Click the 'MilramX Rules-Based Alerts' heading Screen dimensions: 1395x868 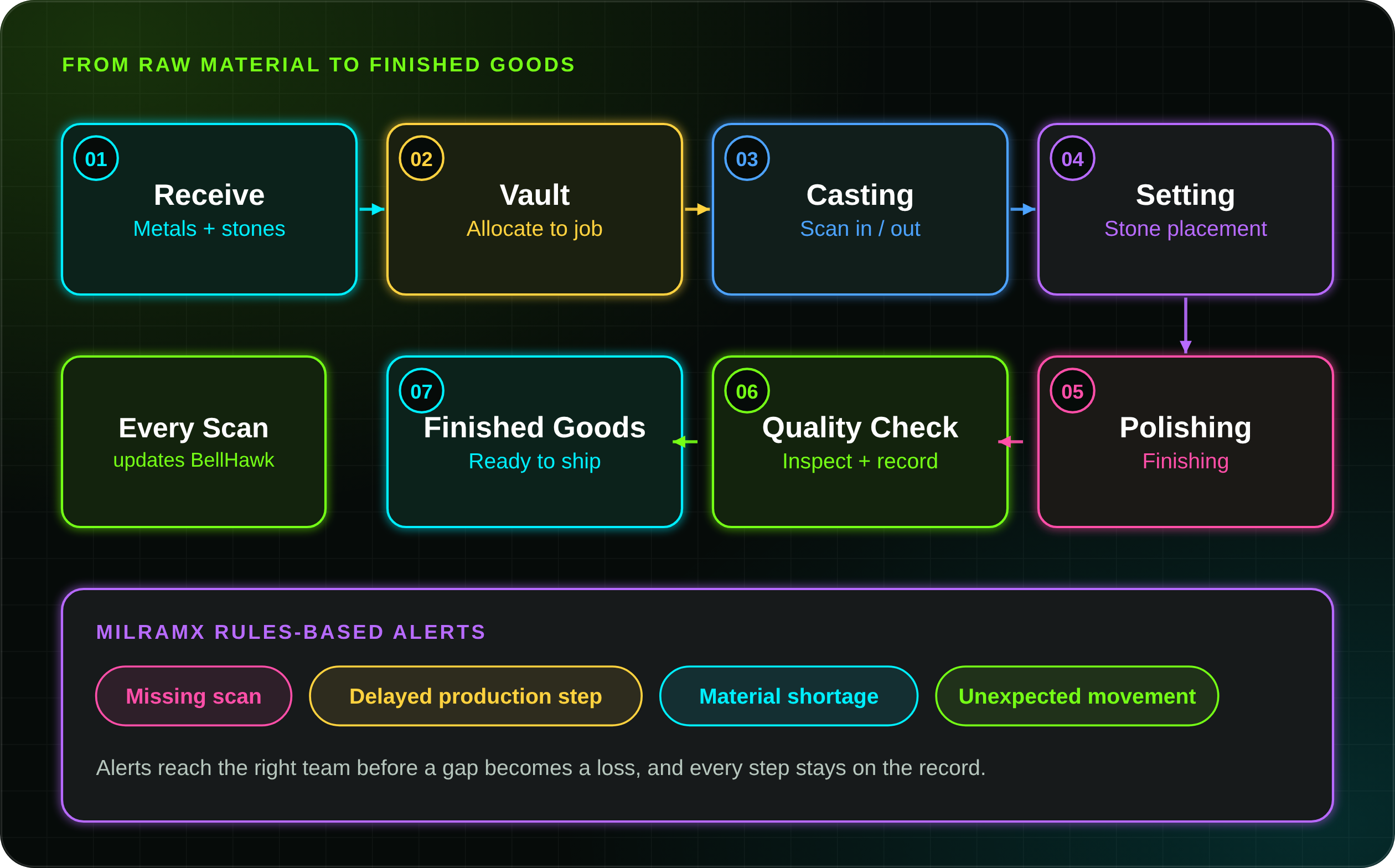click(291, 632)
